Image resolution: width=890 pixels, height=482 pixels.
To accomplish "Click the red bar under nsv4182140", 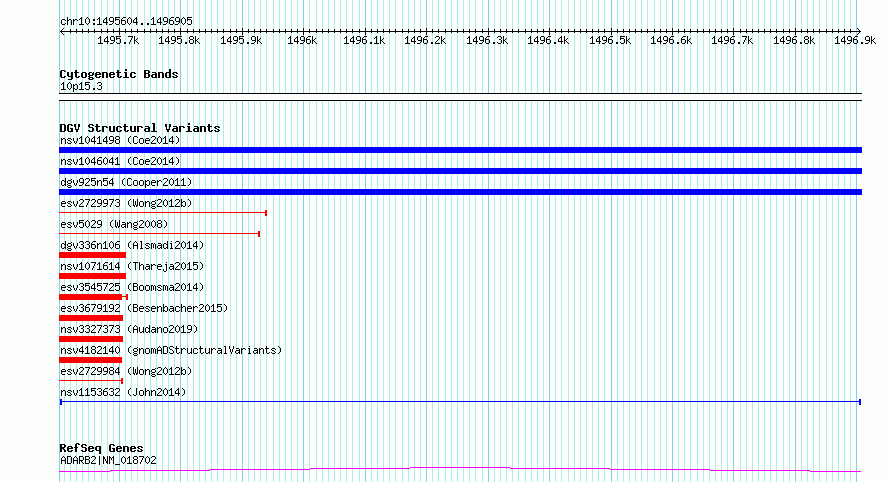I will 90,360.
